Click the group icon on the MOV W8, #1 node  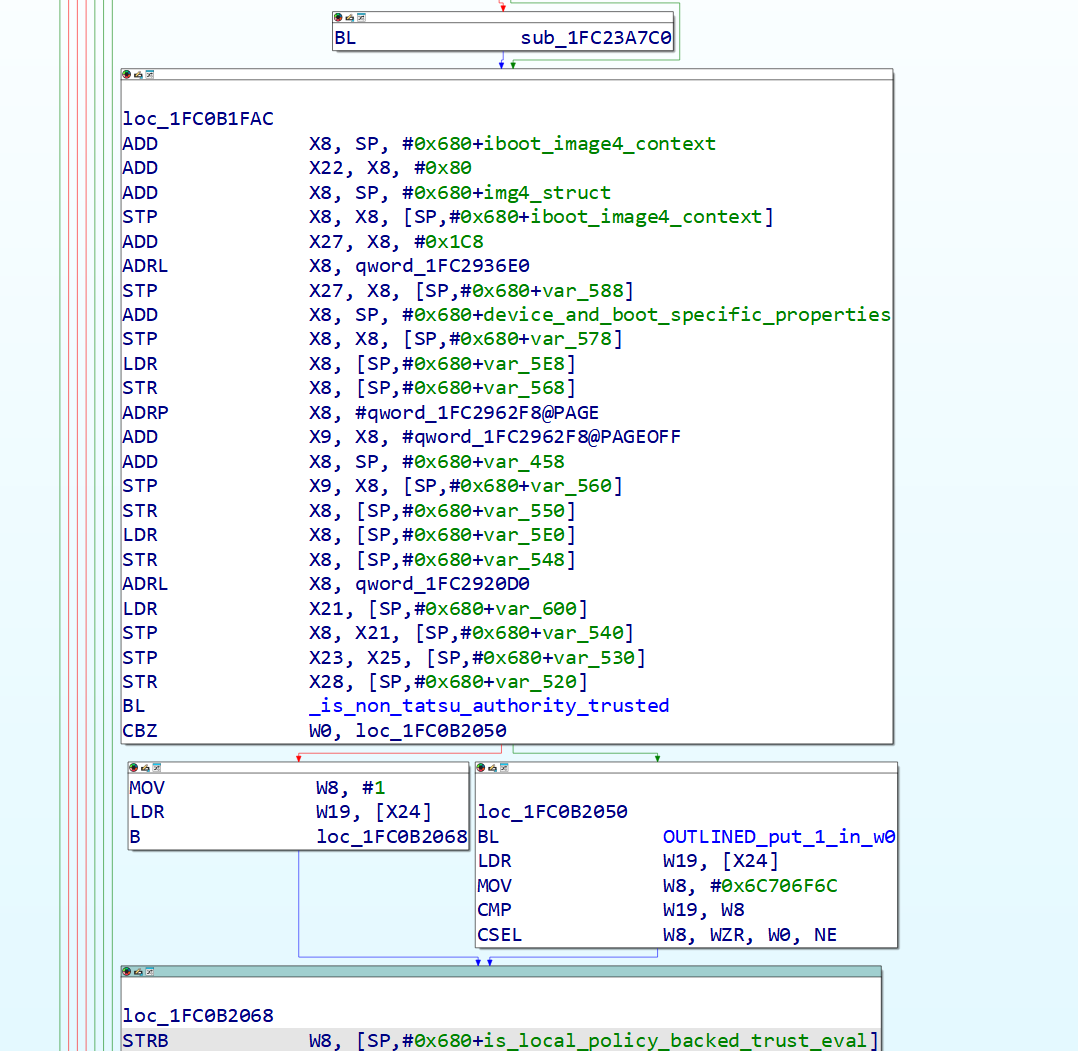click(x=156, y=768)
